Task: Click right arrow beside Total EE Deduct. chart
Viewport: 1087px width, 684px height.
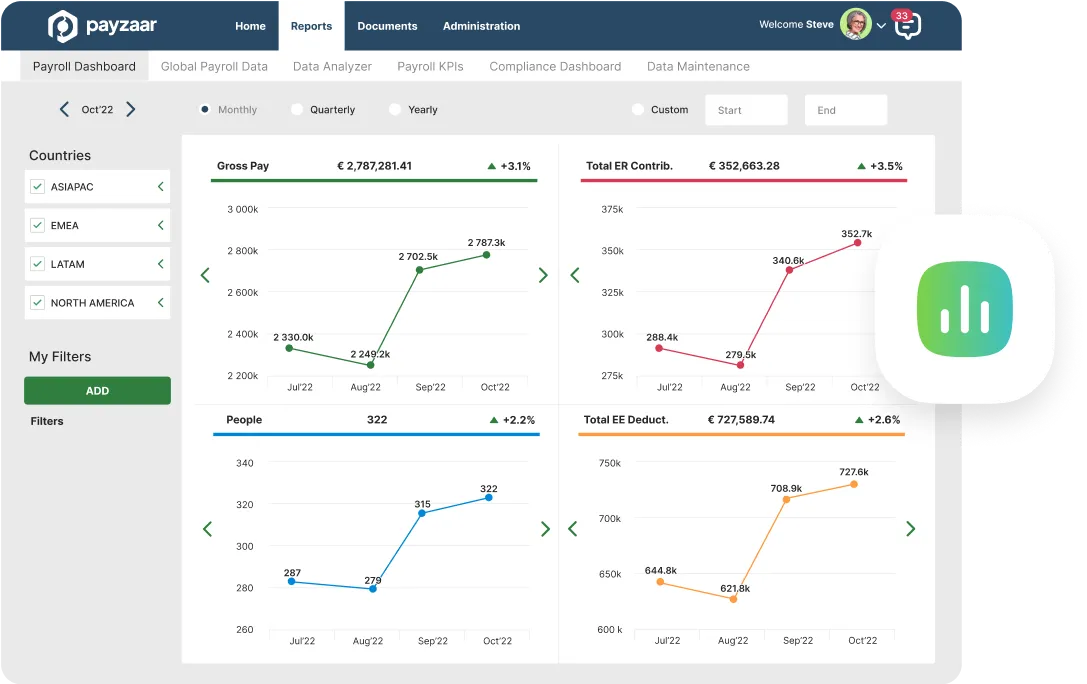Action: (910, 529)
